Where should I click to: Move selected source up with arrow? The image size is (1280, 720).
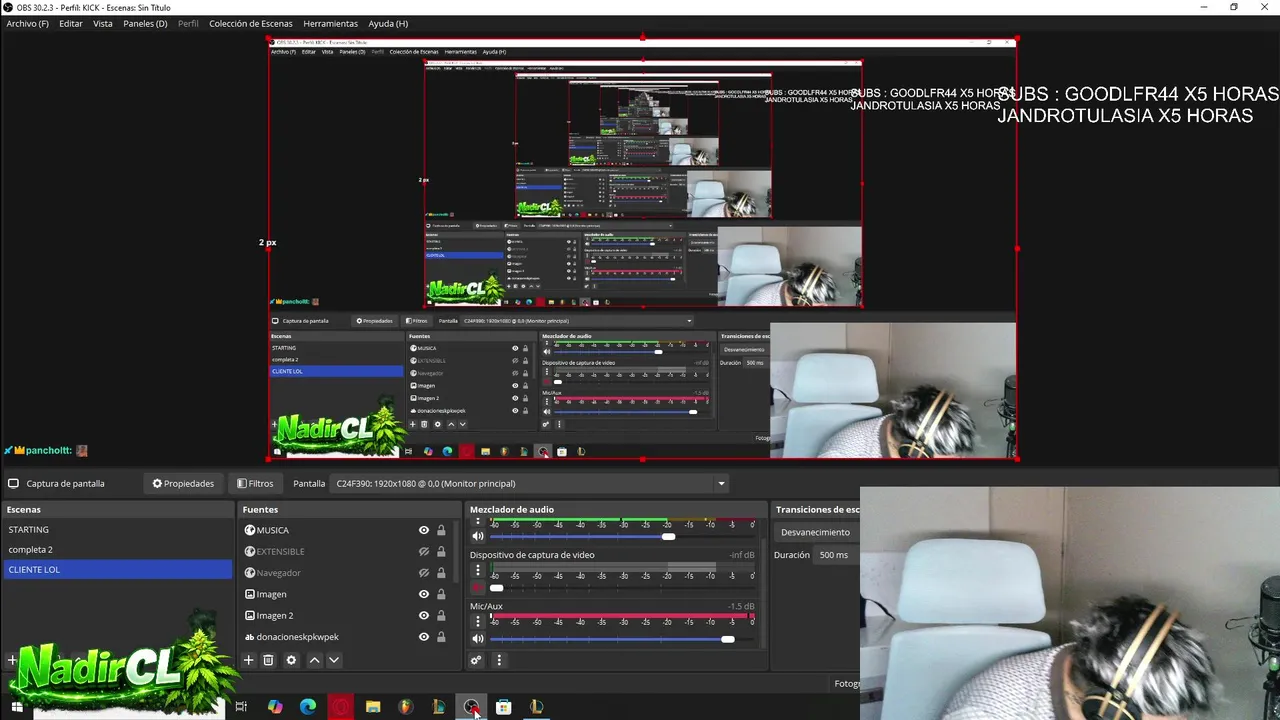click(x=314, y=660)
